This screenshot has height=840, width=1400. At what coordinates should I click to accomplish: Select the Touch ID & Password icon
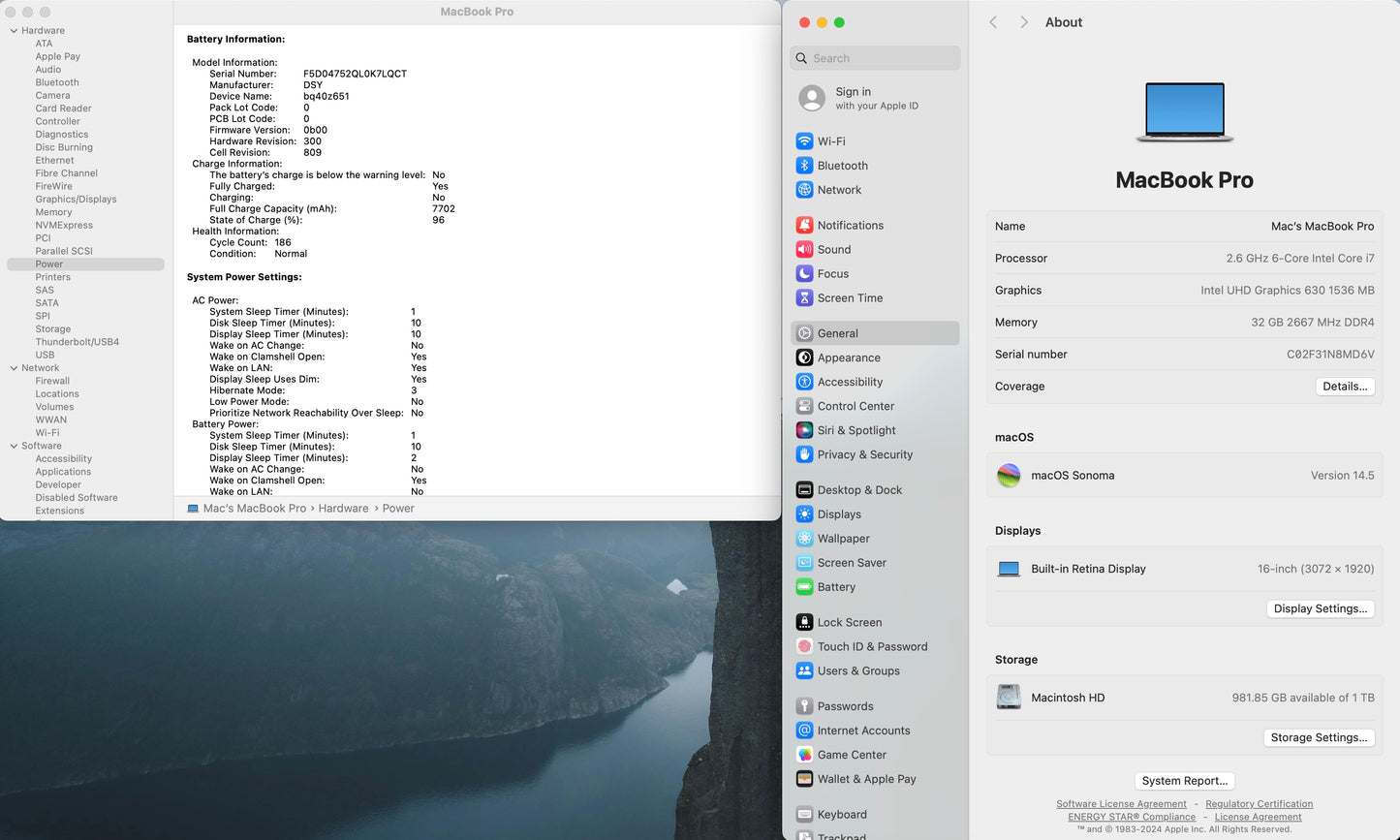point(804,647)
